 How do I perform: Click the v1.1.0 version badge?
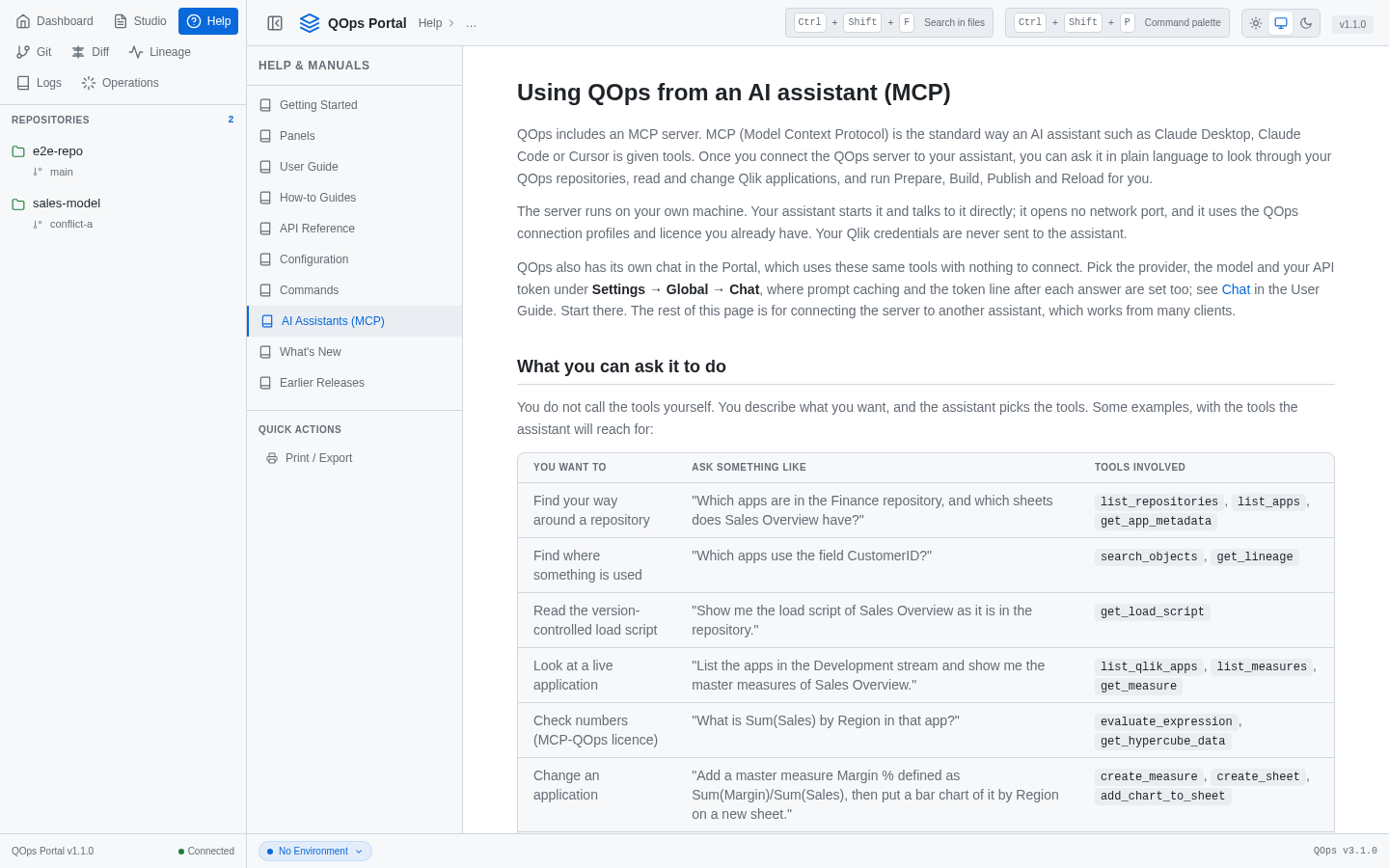pos(1352,24)
